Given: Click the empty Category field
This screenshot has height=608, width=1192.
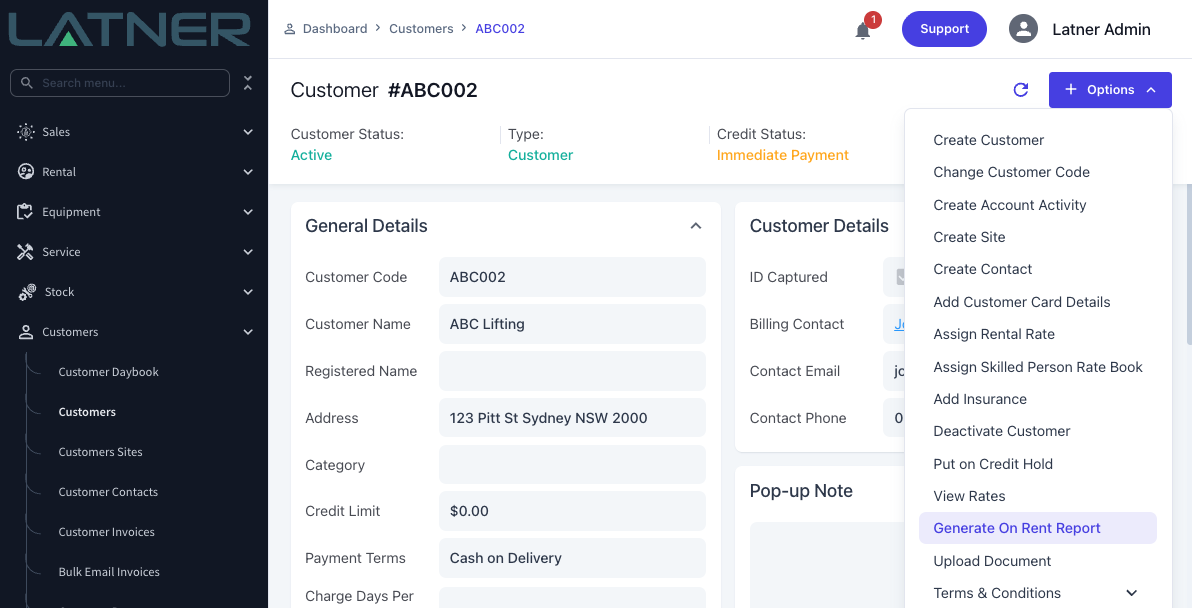Looking at the screenshot, I should (x=572, y=464).
